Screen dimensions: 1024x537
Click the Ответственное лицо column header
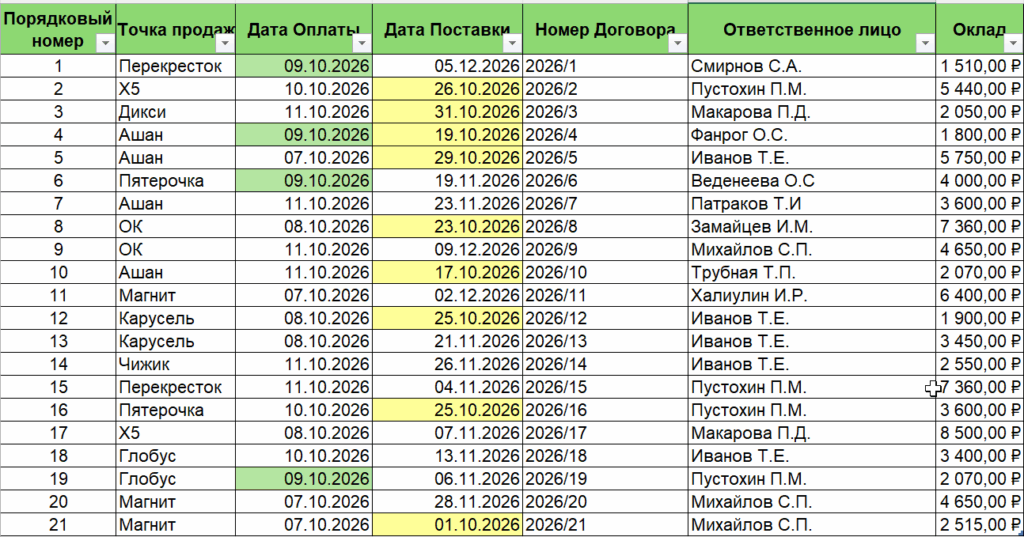tap(812, 29)
